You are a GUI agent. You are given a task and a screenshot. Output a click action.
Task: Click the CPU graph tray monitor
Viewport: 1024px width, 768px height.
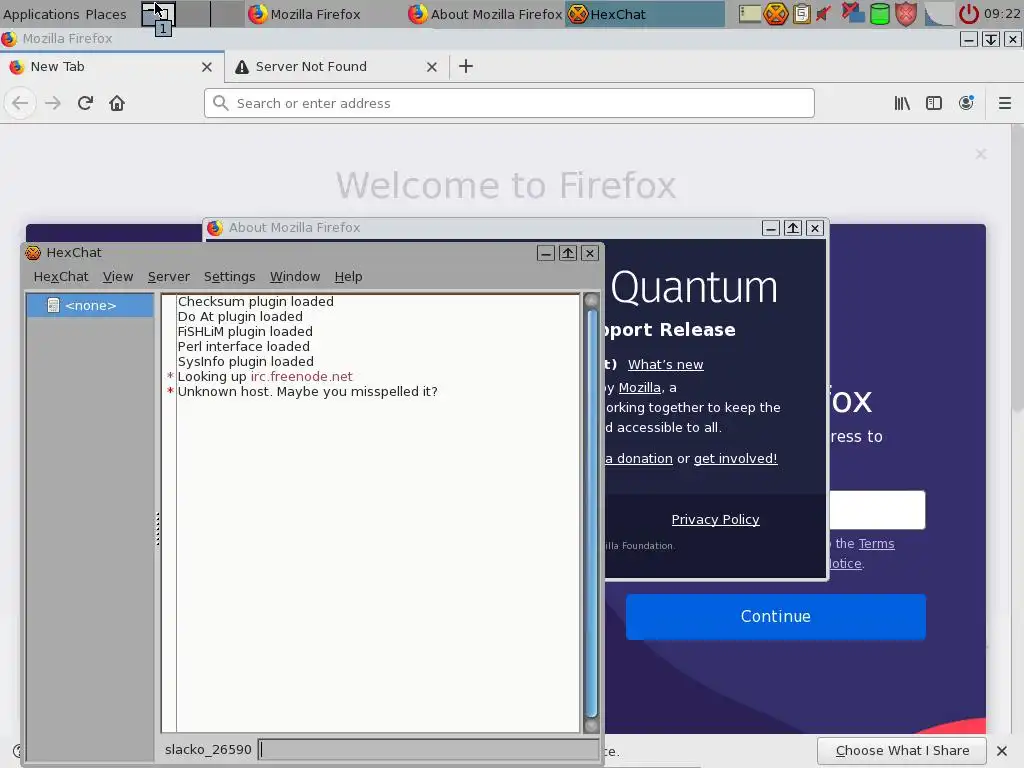coord(938,14)
